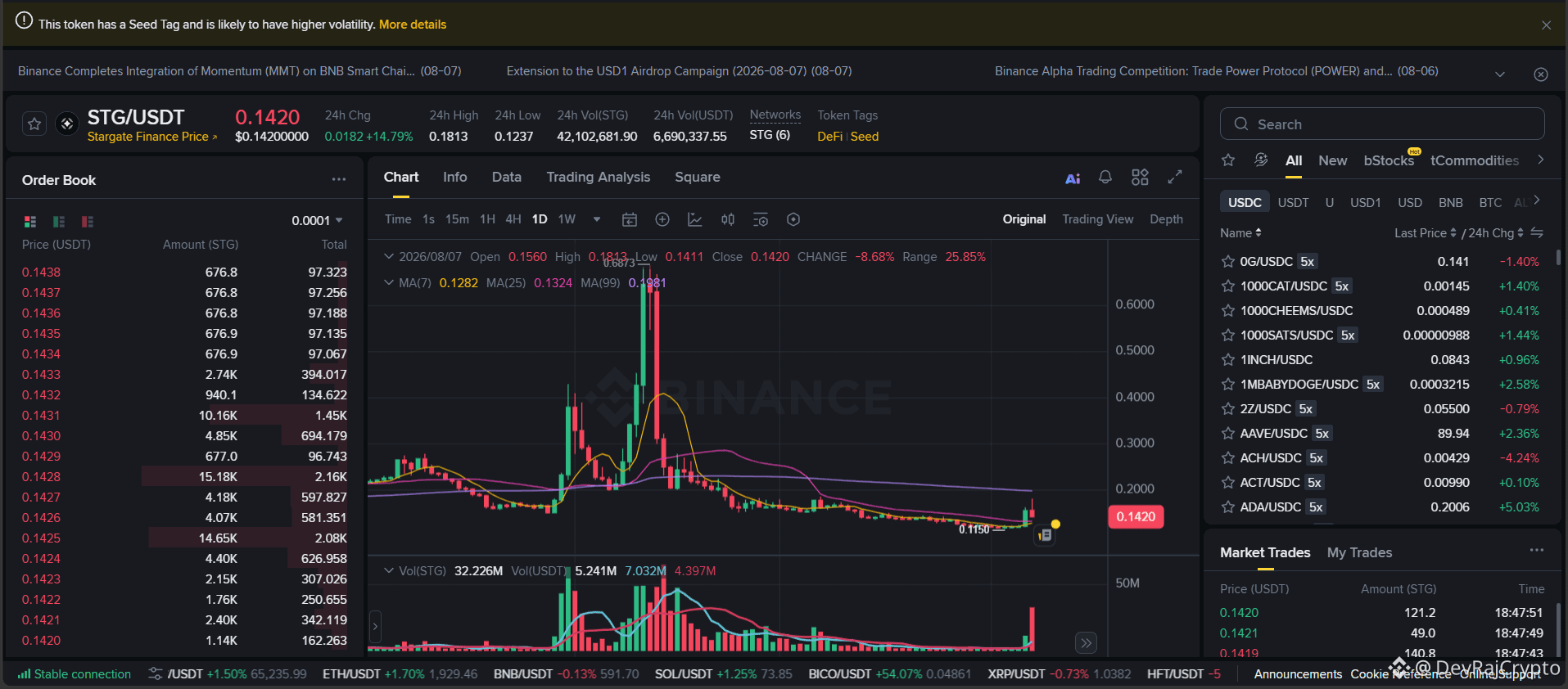Show only buy orders in order book
This screenshot has width=1568, height=689.
(59, 221)
